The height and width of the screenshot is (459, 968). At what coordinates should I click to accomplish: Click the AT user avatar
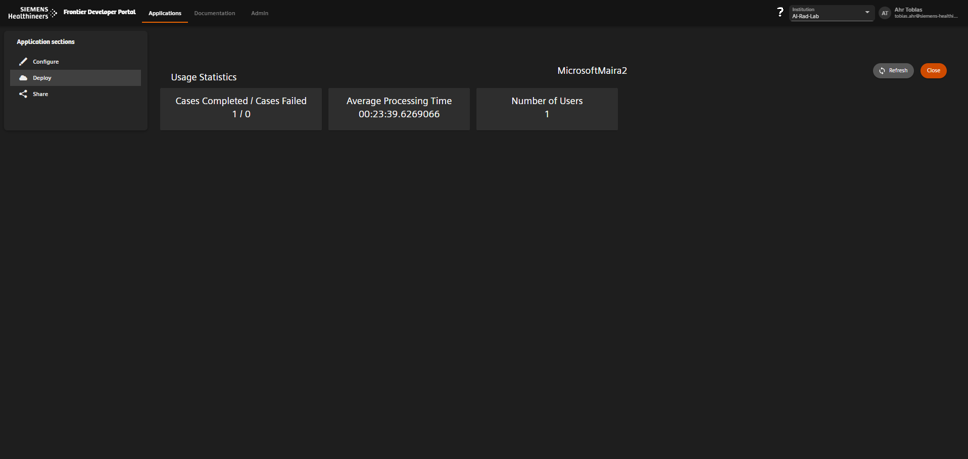(884, 13)
